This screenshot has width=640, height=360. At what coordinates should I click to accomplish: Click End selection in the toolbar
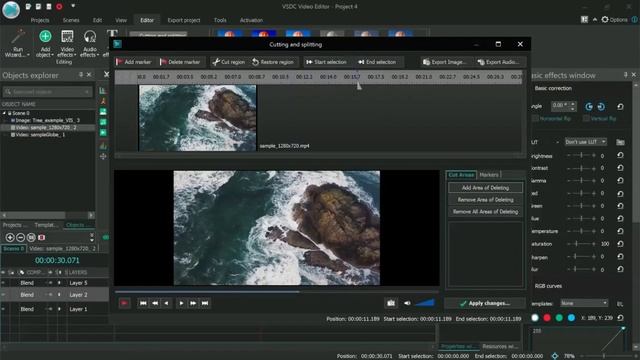click(x=377, y=62)
